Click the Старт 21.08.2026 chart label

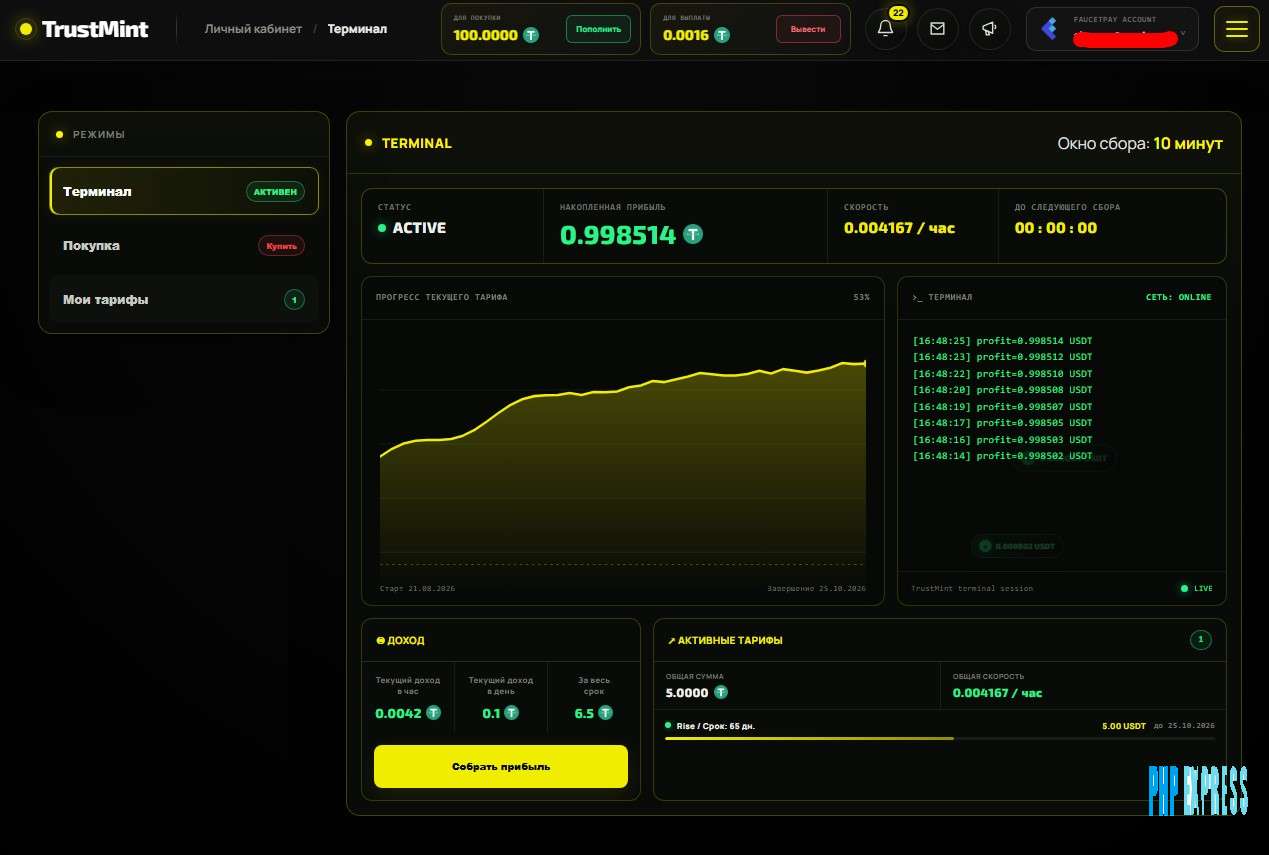(417, 588)
